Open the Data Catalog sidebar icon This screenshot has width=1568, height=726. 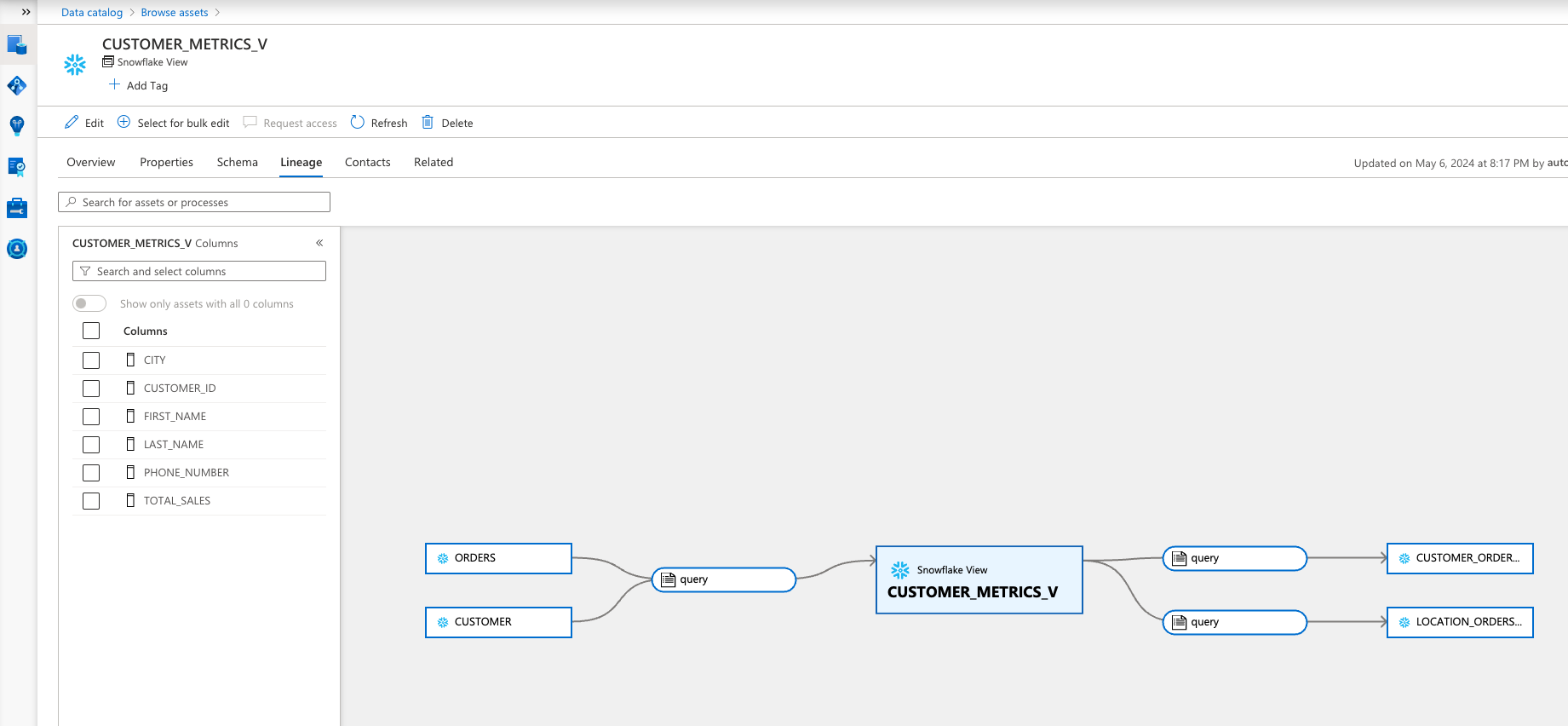click(x=17, y=44)
